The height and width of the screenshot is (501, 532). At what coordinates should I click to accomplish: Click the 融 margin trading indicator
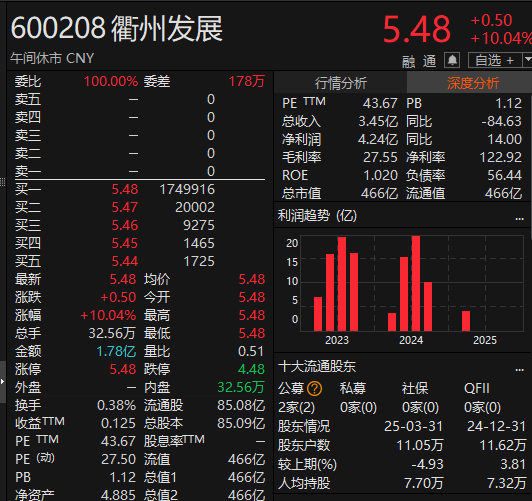click(408, 62)
